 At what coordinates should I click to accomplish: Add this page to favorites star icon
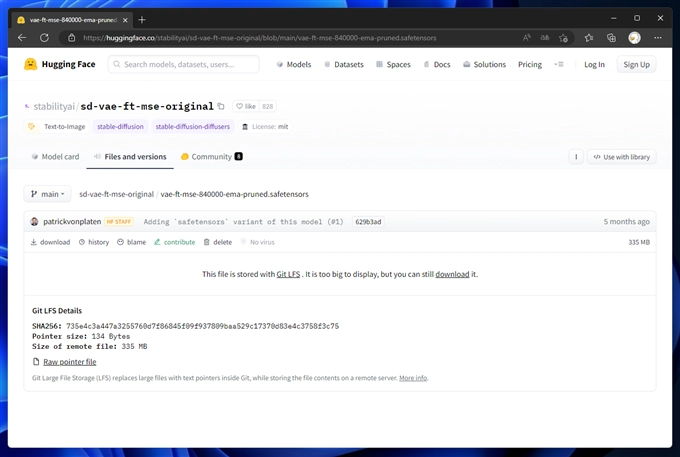(563, 38)
